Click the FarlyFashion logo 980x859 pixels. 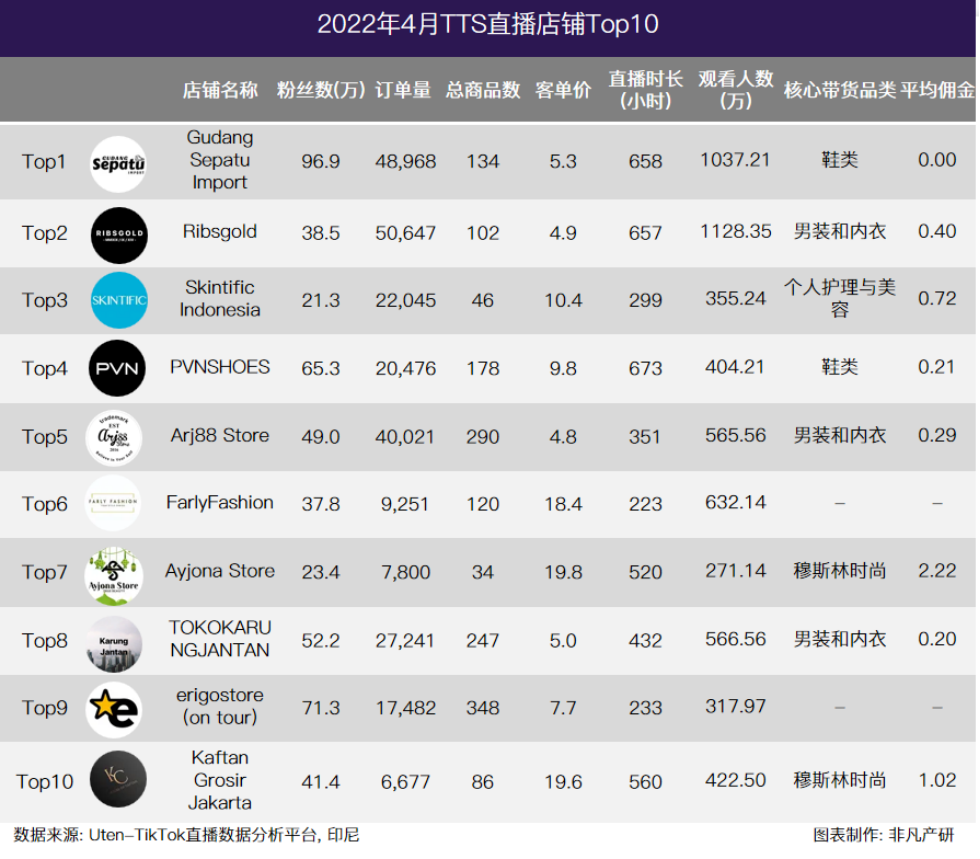tap(113, 503)
